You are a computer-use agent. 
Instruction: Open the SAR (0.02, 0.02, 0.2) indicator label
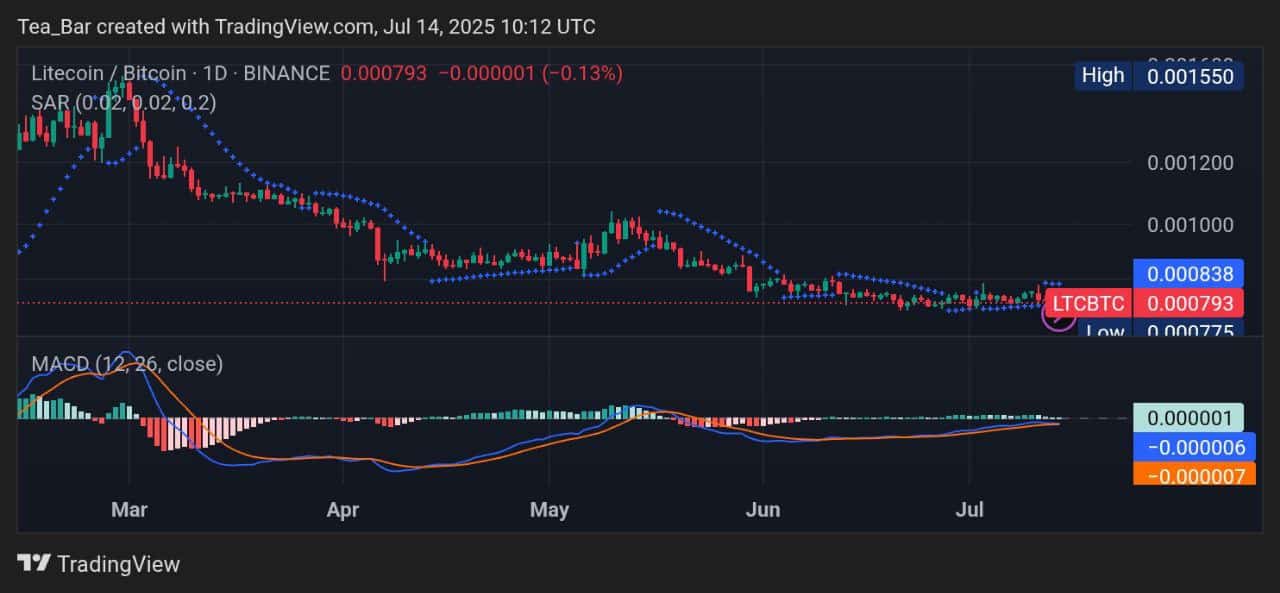pos(123,101)
